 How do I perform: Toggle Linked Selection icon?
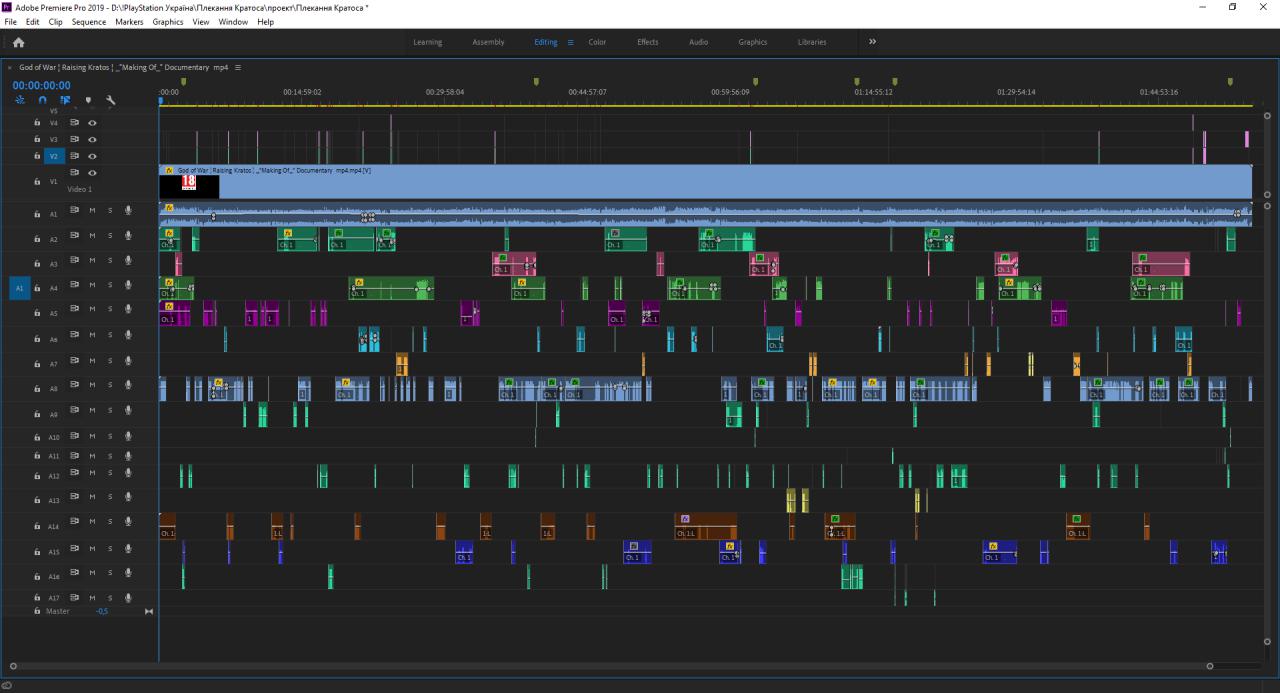[x=65, y=100]
